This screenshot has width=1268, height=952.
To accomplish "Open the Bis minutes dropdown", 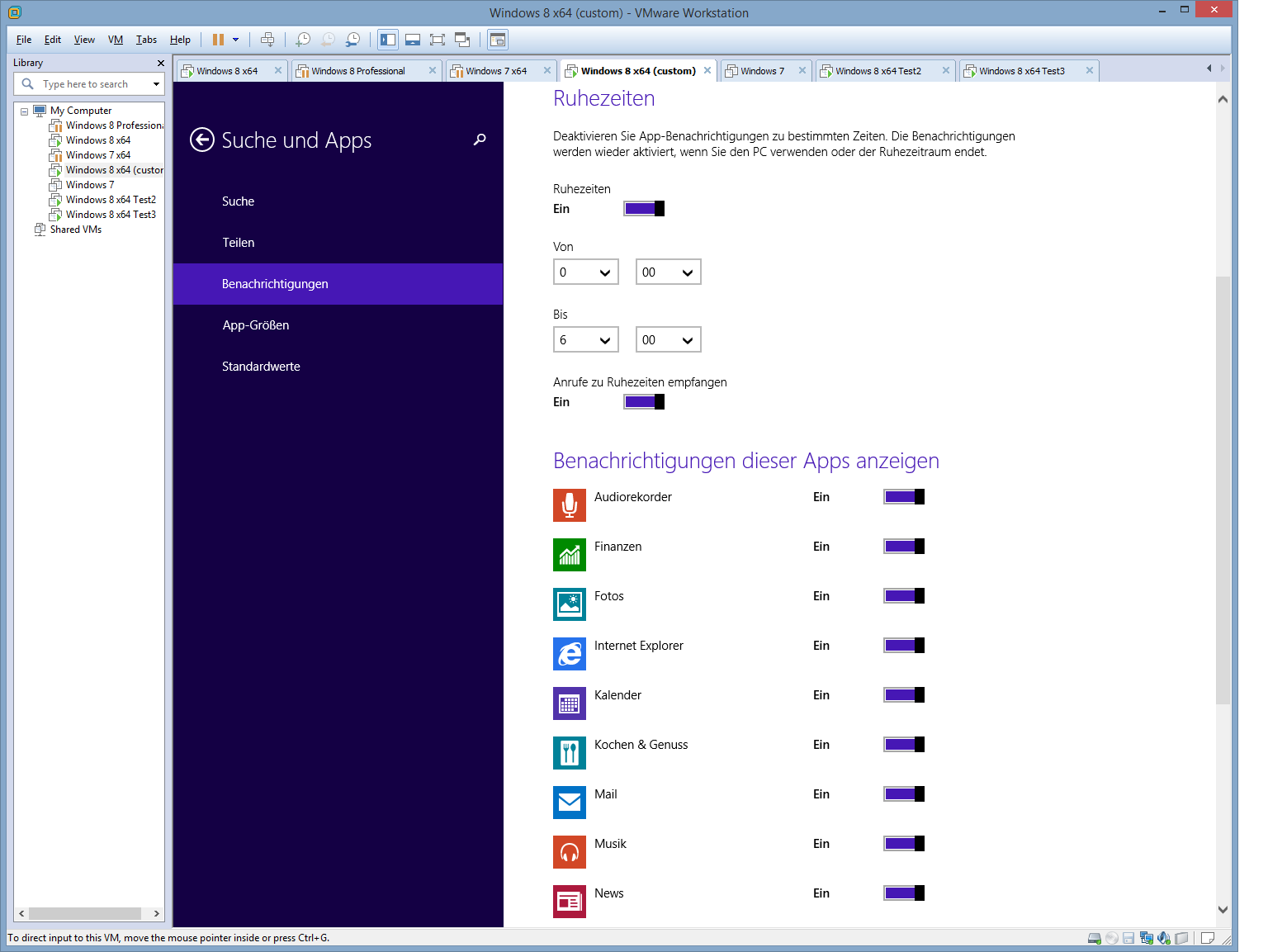I will click(669, 340).
